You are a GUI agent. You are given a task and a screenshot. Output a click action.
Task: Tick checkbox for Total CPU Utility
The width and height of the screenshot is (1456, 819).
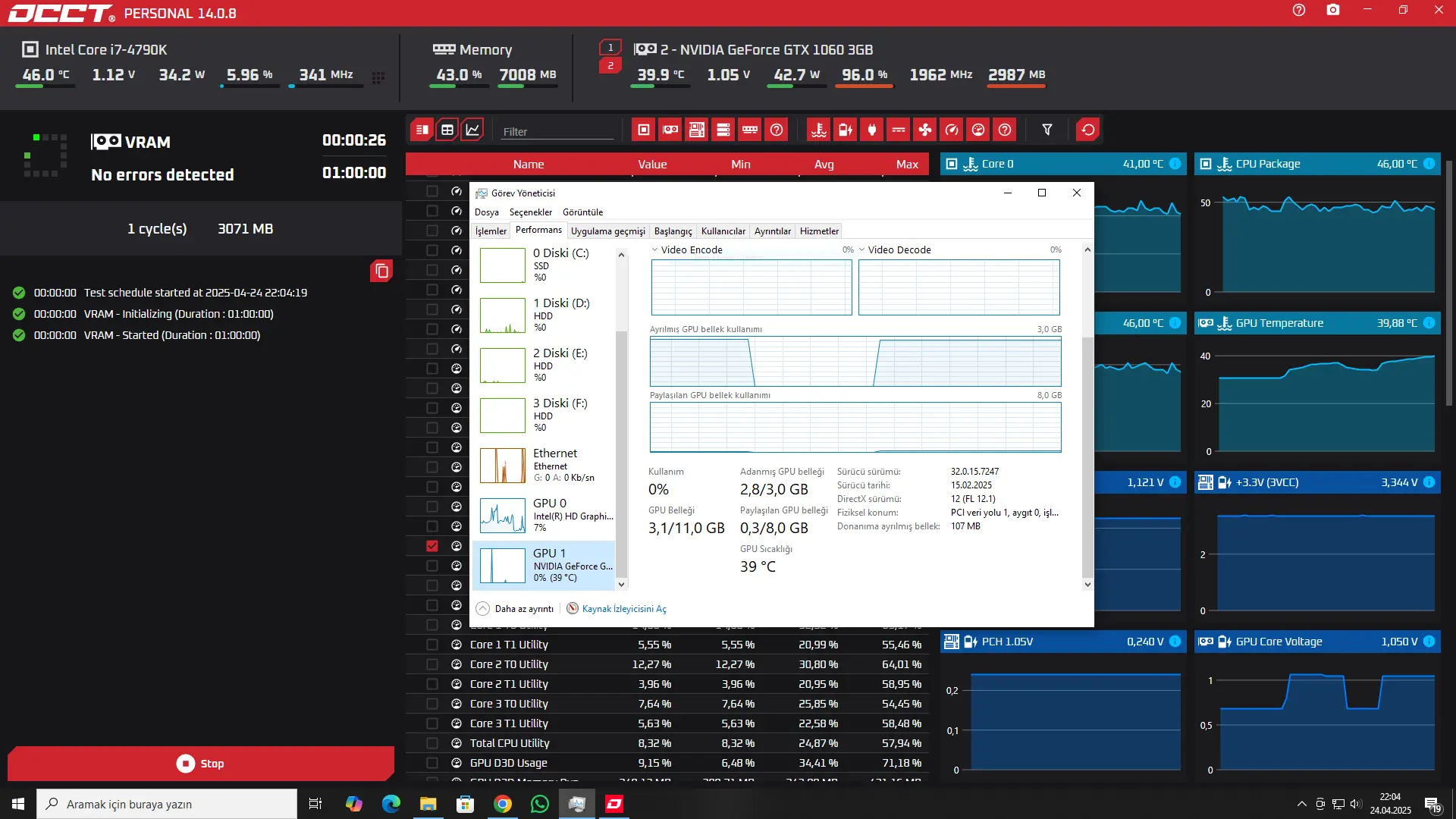click(432, 743)
